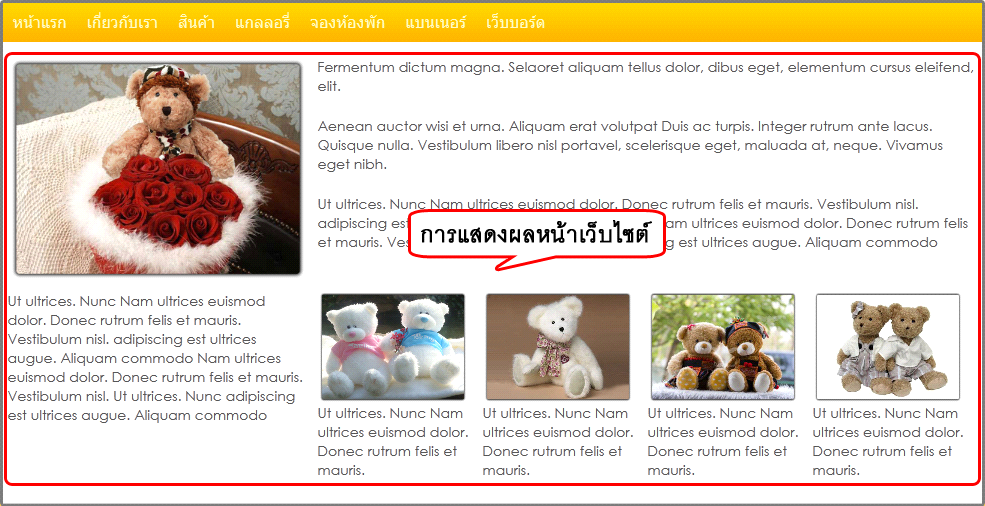Viewport: 985px width, 506px height.
Task: Go to เกี่ยวกับเรา page
Action: [122, 23]
